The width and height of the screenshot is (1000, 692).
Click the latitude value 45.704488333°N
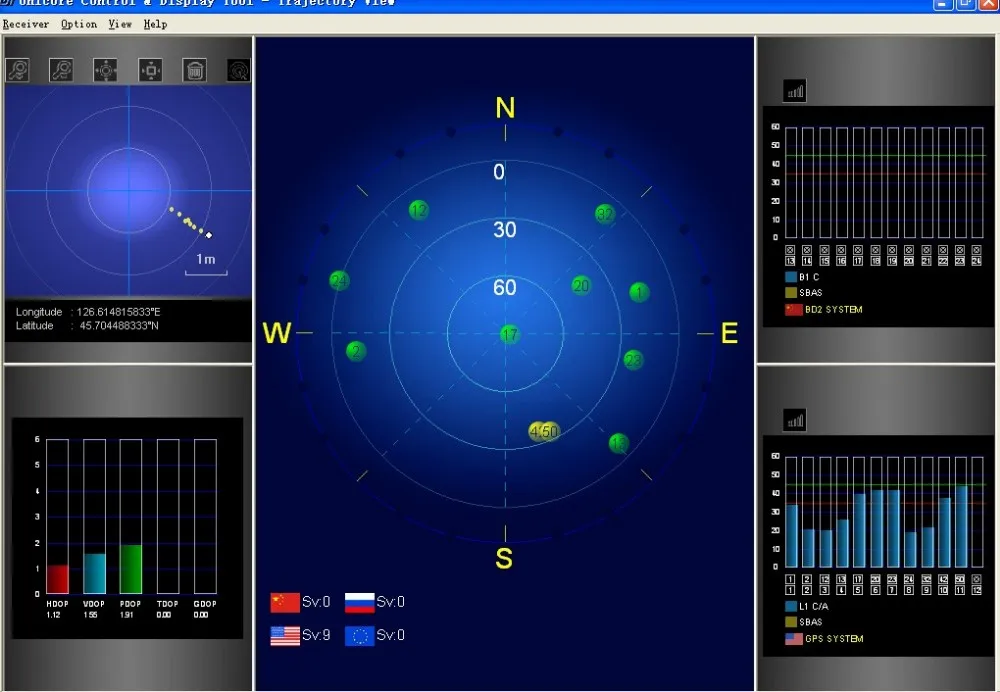119,326
